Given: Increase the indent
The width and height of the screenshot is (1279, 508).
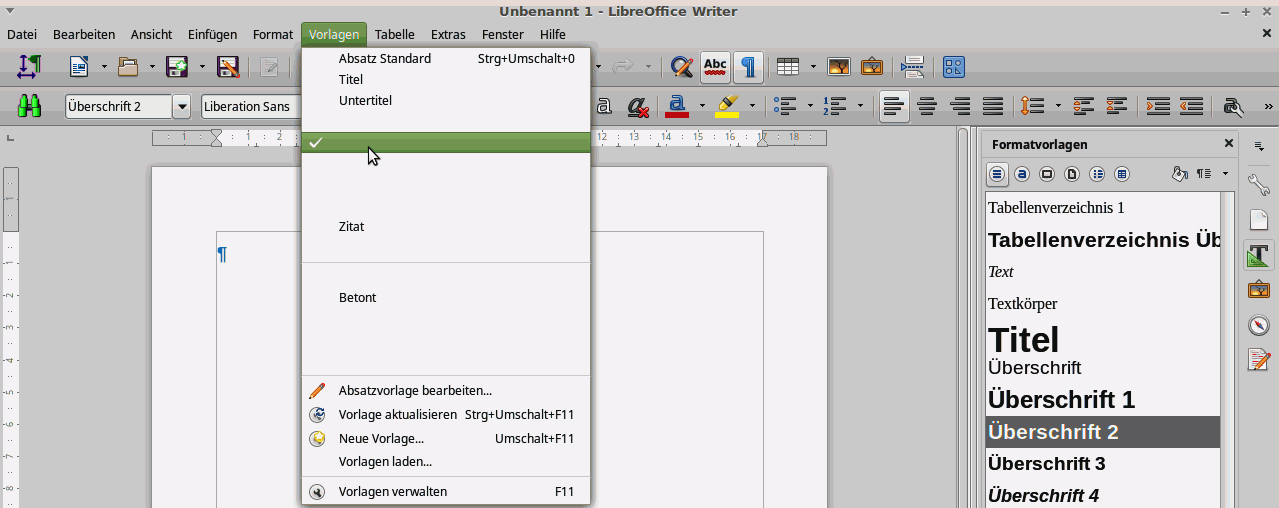Looking at the screenshot, I should tap(1158, 106).
